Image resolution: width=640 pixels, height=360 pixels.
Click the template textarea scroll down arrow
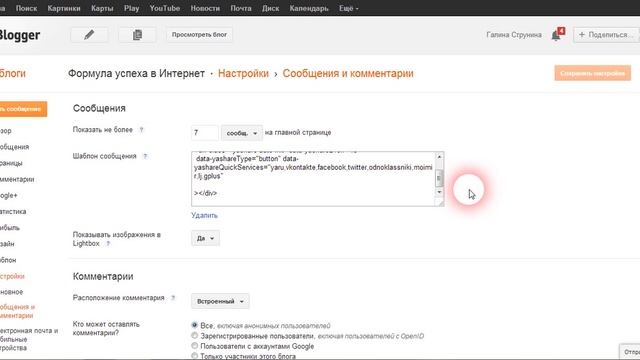439,192
